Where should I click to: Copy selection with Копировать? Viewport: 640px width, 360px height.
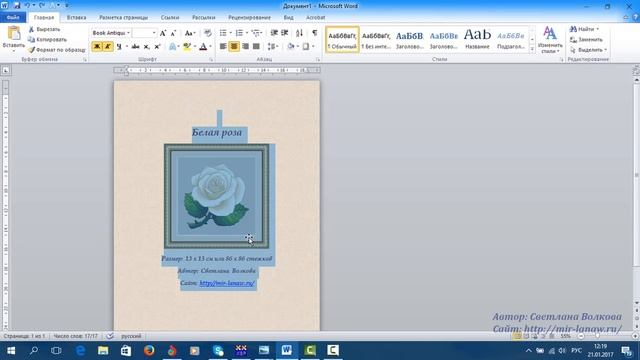pos(47,40)
